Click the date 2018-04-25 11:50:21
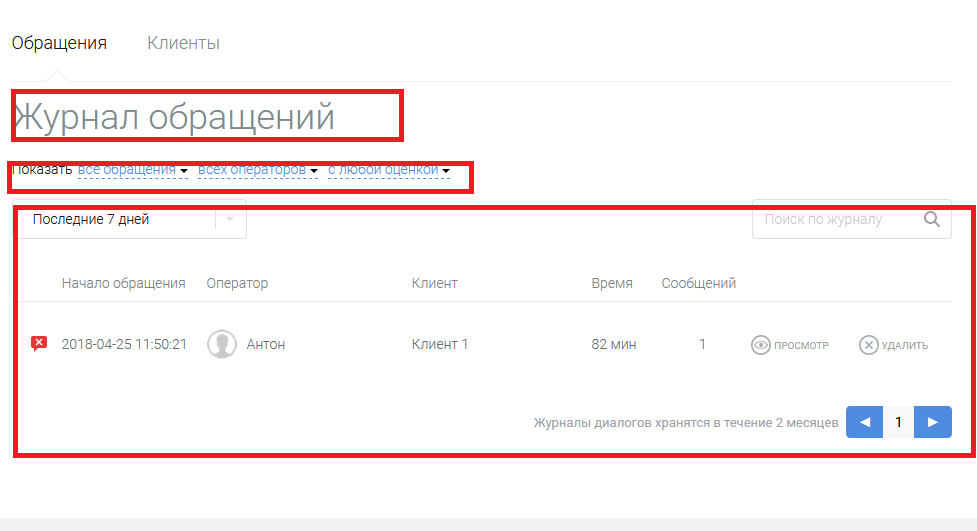This screenshot has width=977, height=531. 124,344
